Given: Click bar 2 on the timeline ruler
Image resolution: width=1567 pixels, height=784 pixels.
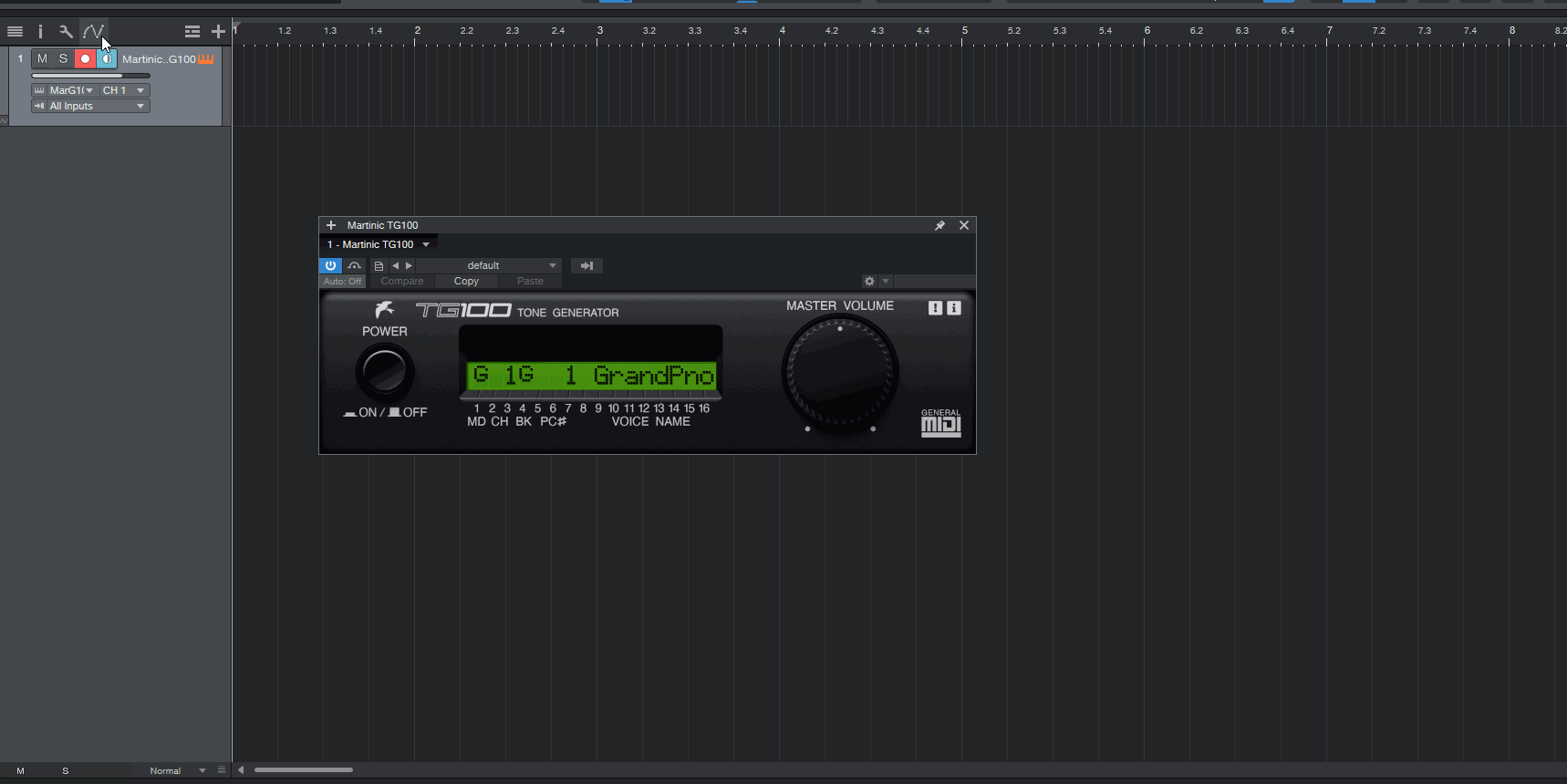Looking at the screenshot, I should tap(418, 31).
